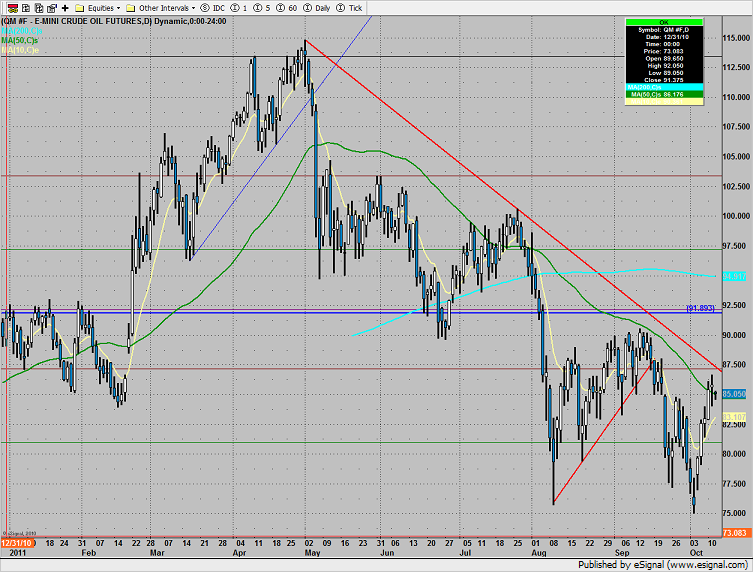The height and width of the screenshot is (572, 753).
Task: Click the 85.050 last price marker
Action: (x=735, y=394)
